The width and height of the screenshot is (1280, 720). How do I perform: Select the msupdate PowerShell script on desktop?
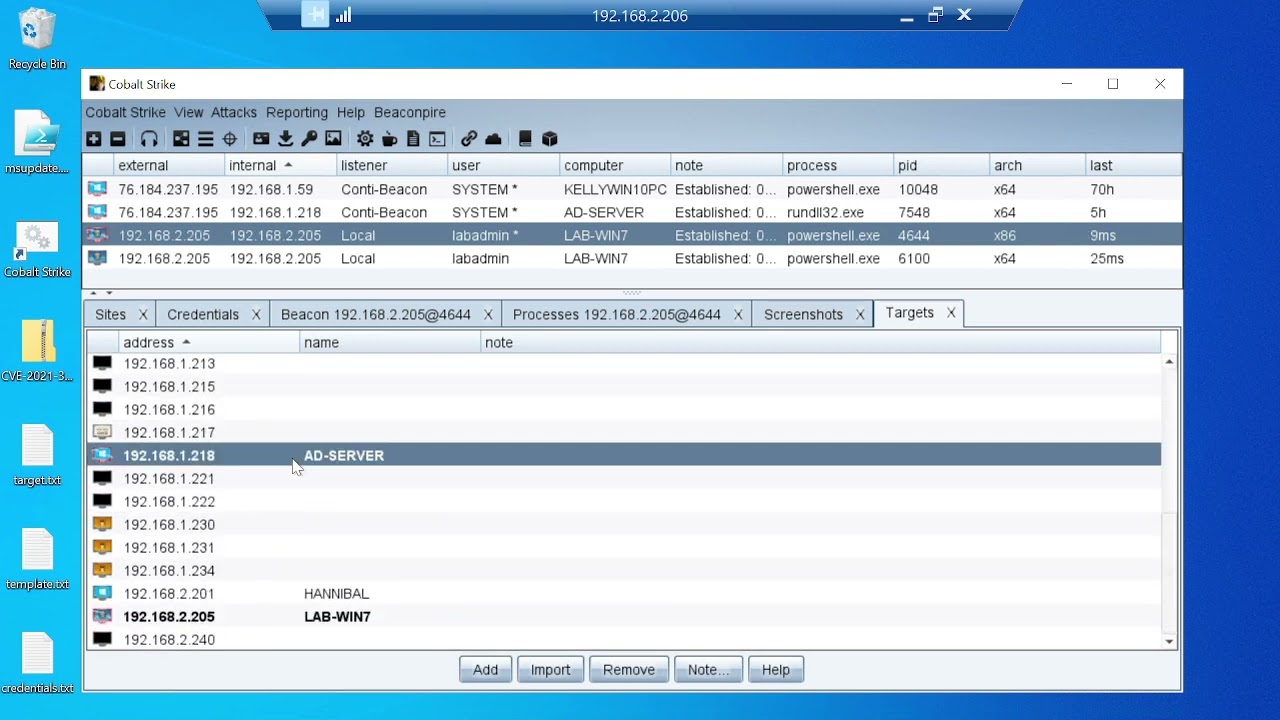pos(37,143)
